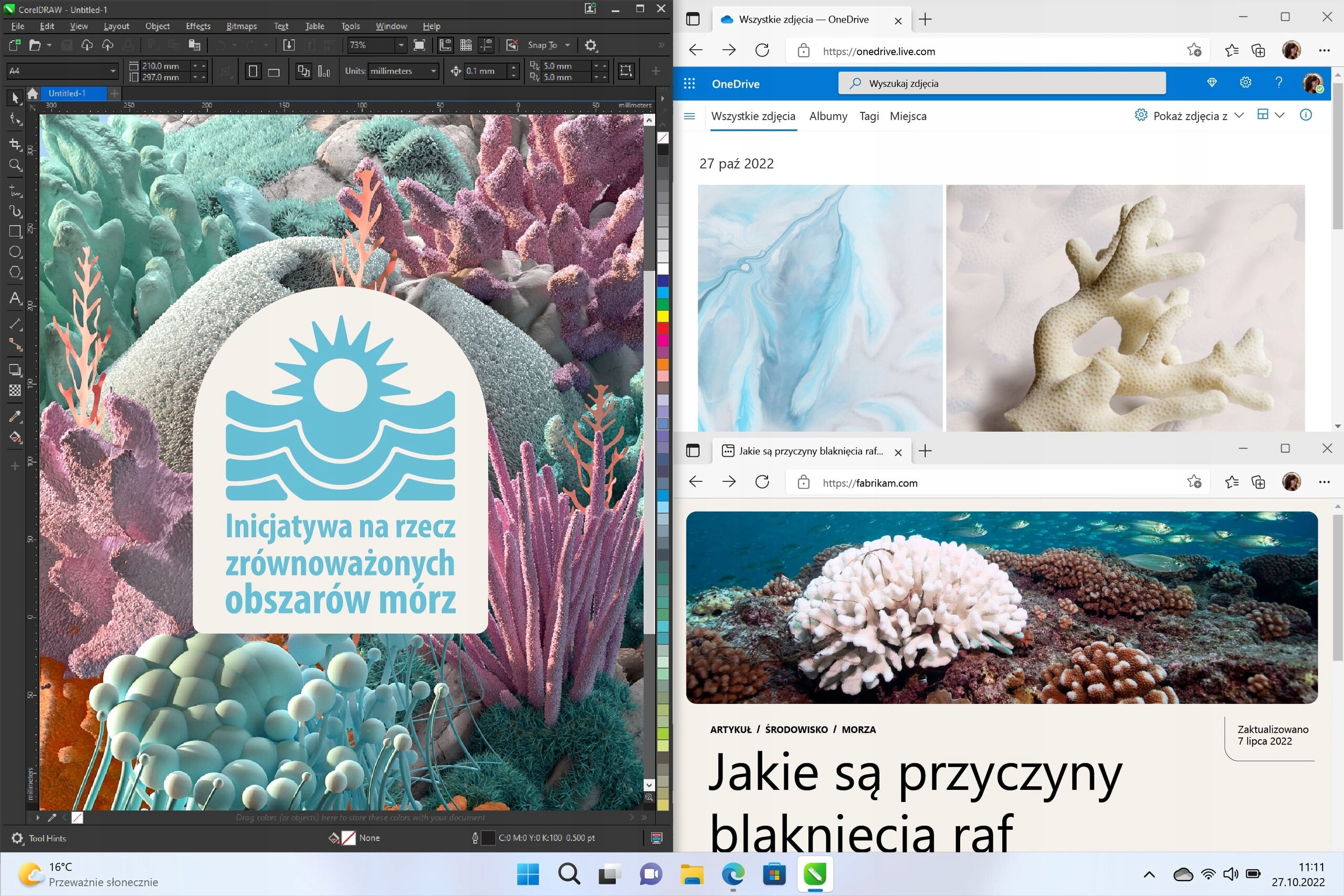
Task: Pick the yellow swatch in color palette
Action: (663, 316)
